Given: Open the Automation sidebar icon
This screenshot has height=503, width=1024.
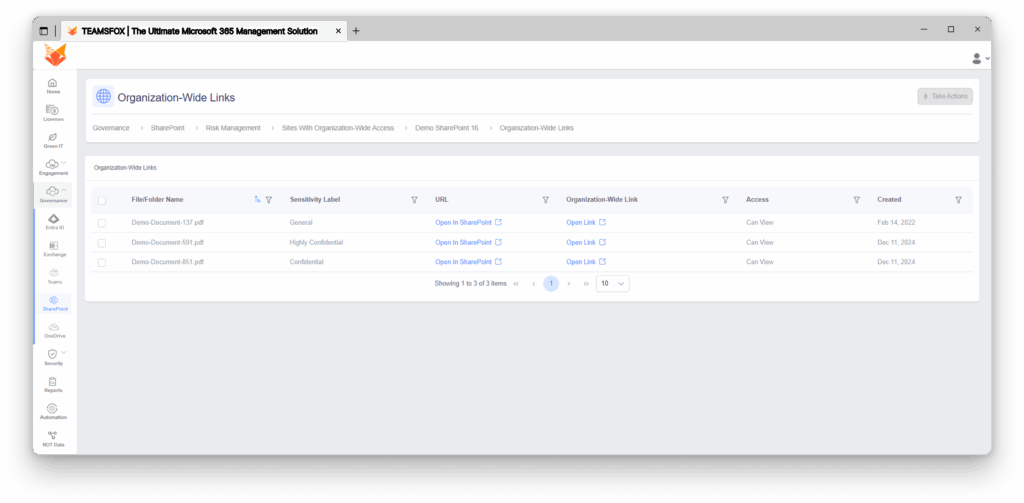Looking at the screenshot, I should (52, 408).
